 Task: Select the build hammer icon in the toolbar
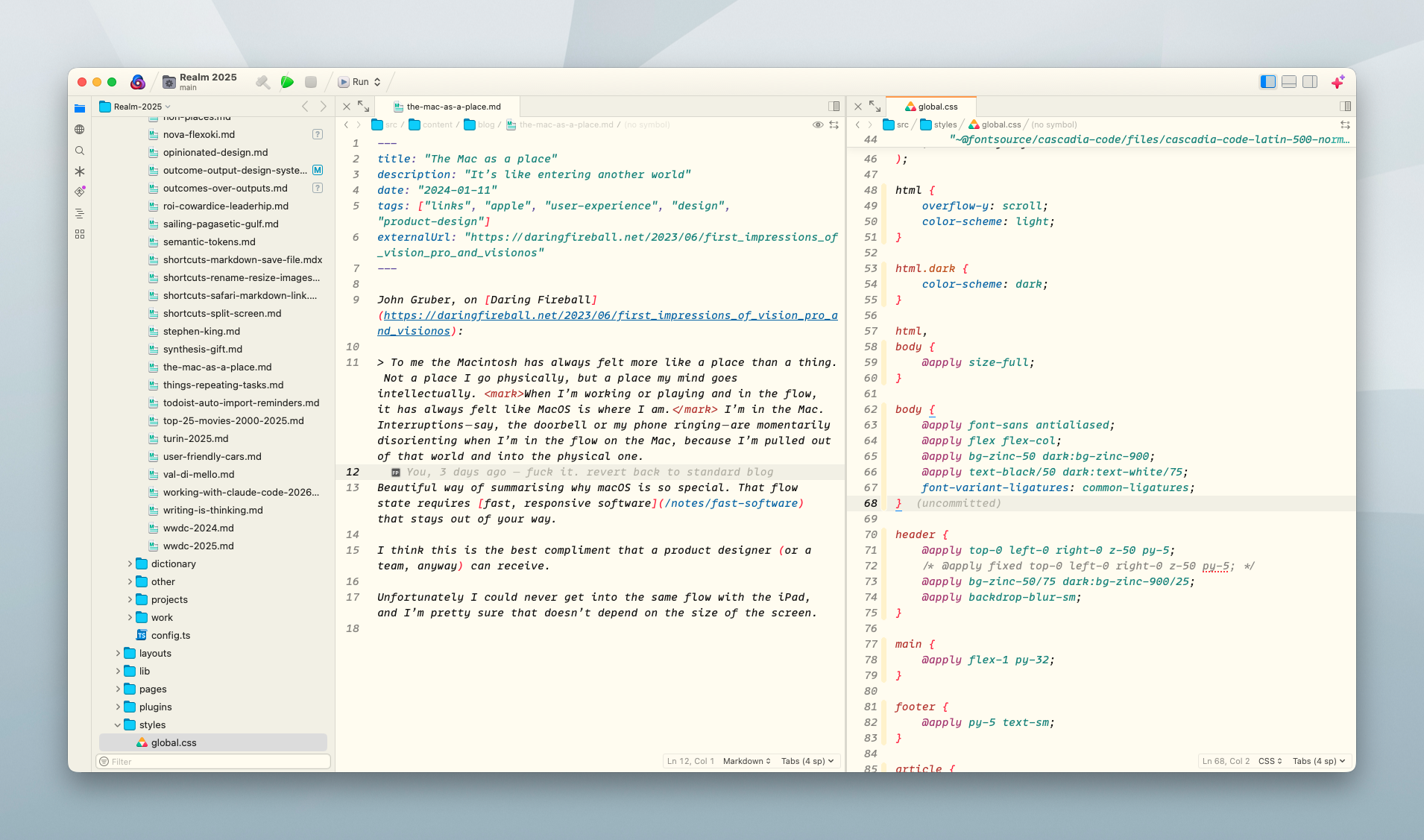coord(262,82)
